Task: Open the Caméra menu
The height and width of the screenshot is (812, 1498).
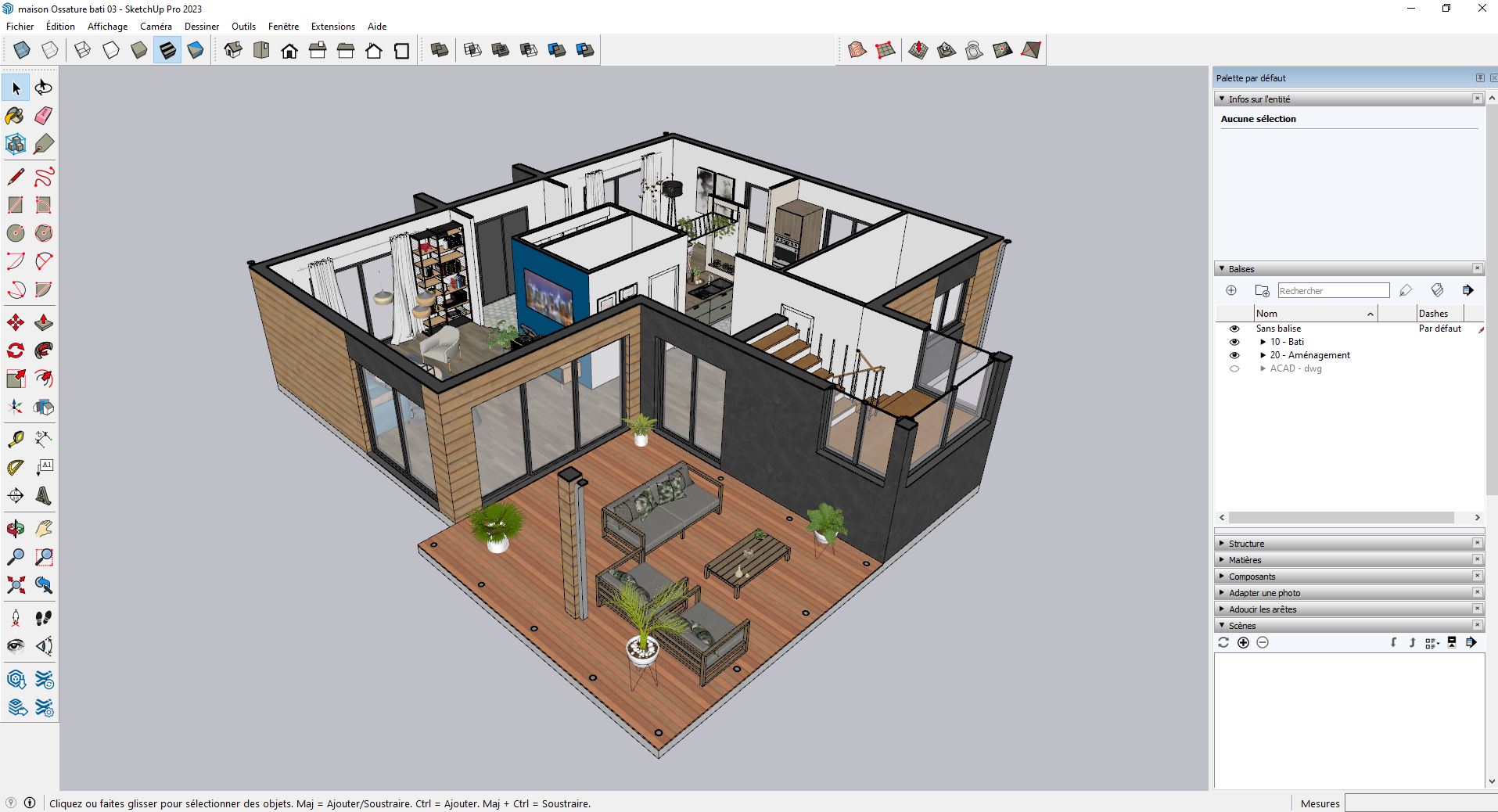Action: click(x=155, y=26)
